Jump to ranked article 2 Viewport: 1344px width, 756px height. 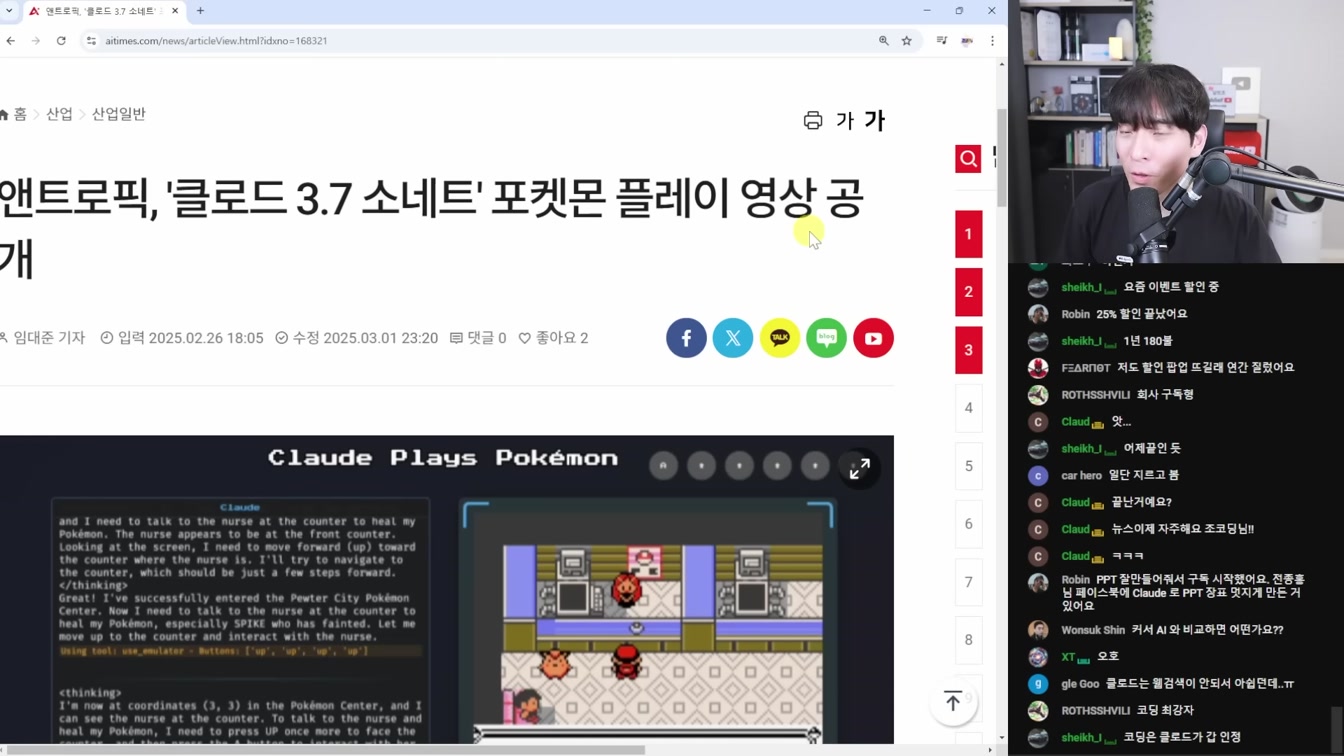pyautogui.click(x=968, y=292)
